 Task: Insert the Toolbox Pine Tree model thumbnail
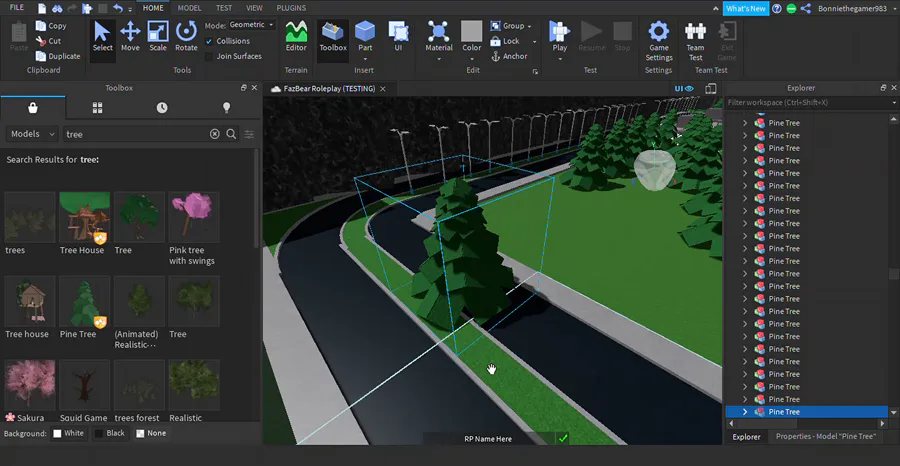coord(84,301)
